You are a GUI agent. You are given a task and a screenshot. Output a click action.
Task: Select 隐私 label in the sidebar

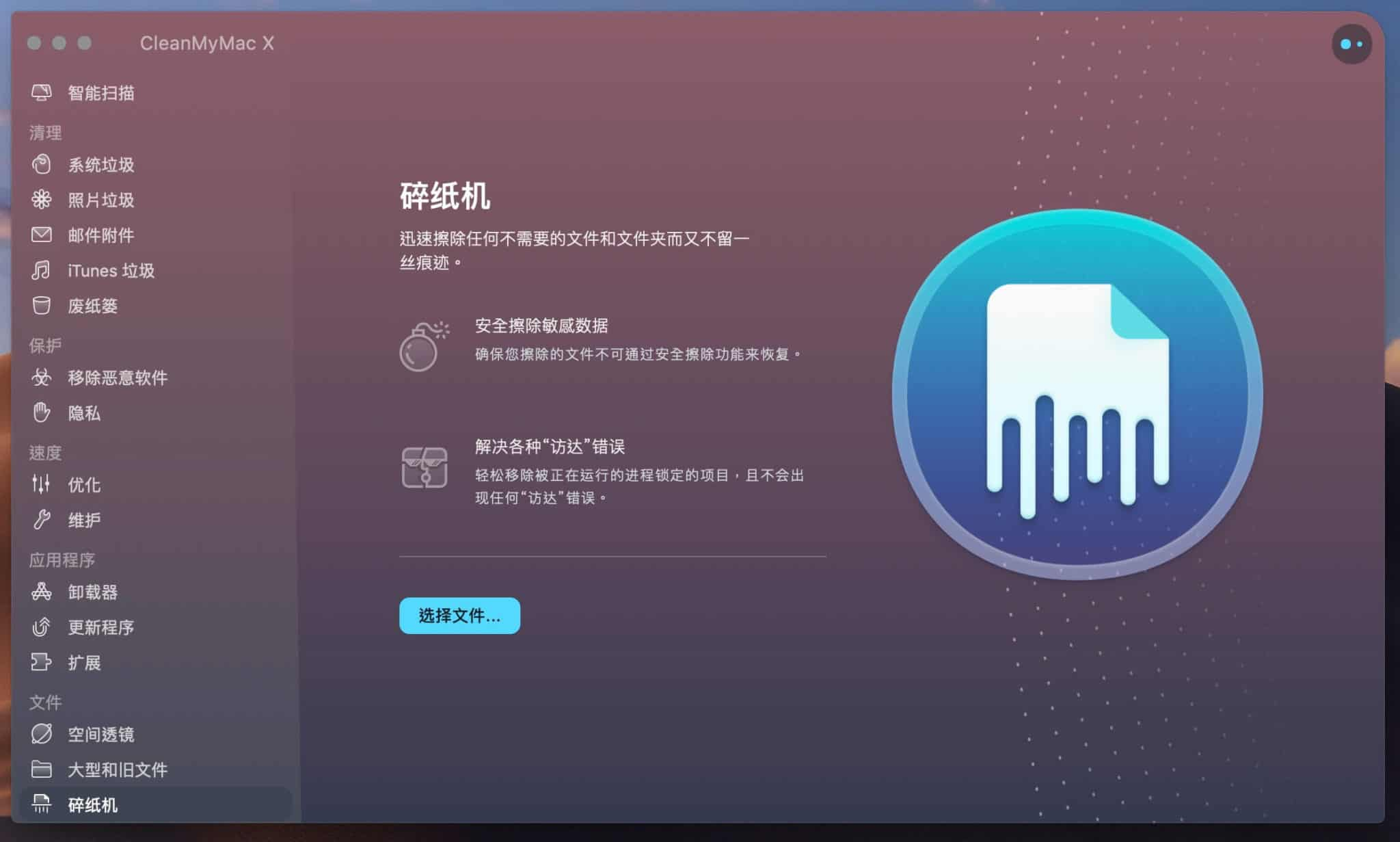tap(84, 413)
